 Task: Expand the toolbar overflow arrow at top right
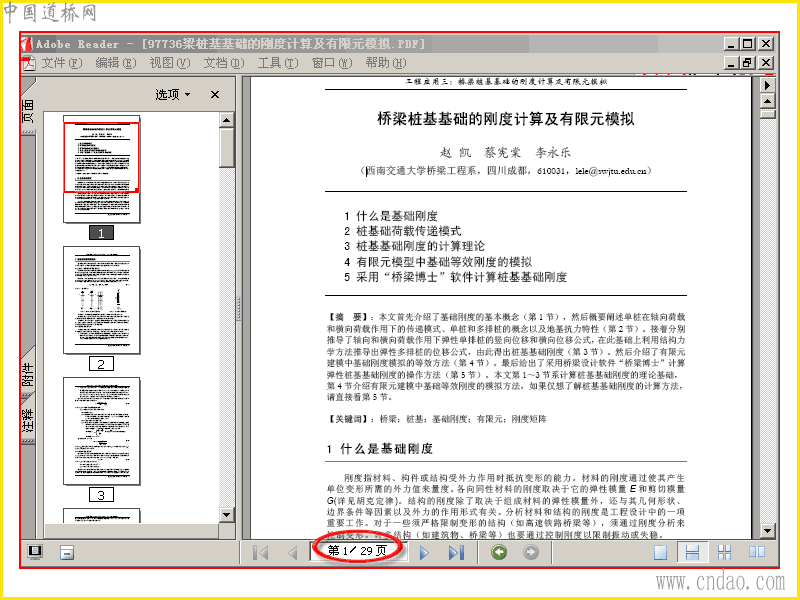(767, 85)
